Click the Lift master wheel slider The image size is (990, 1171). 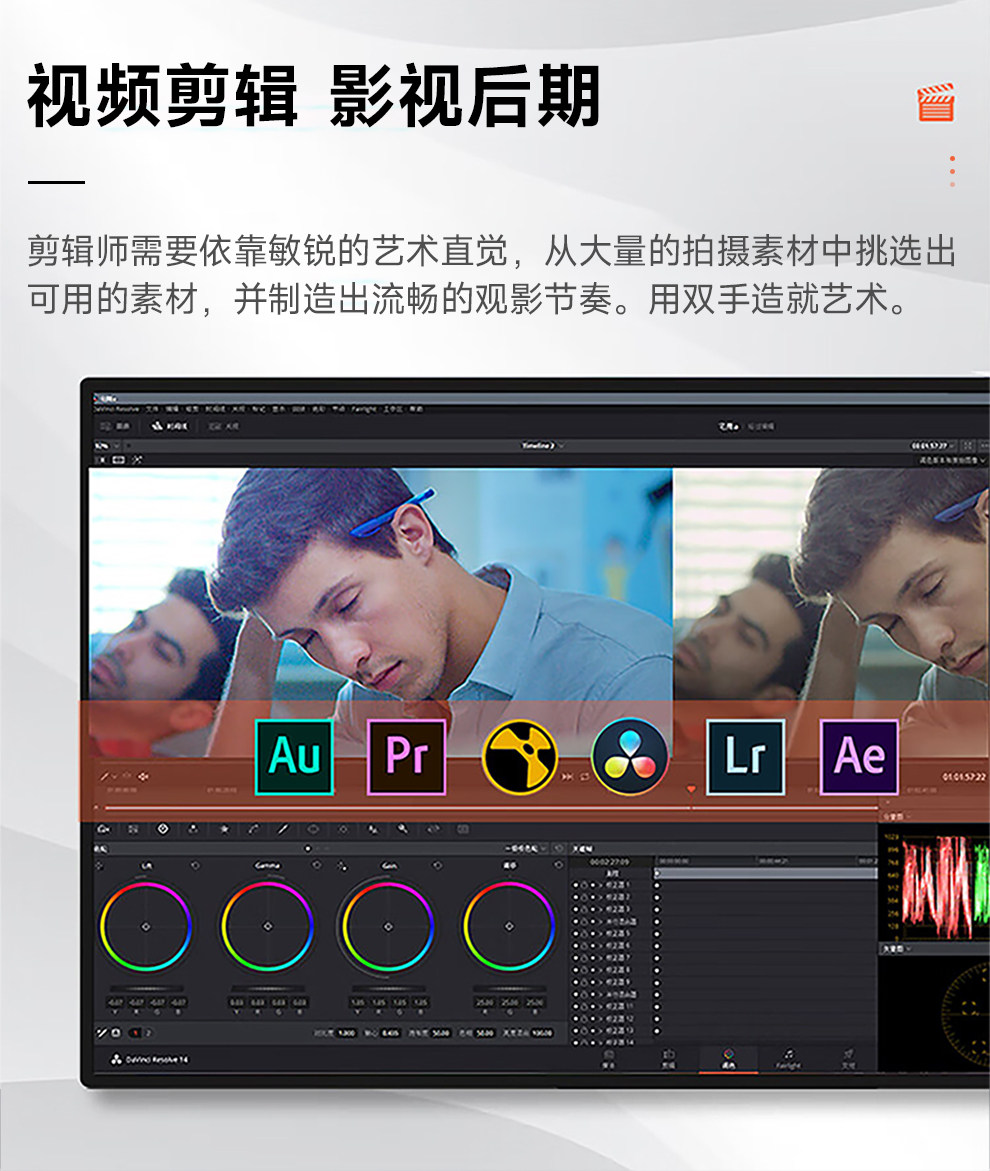146,988
